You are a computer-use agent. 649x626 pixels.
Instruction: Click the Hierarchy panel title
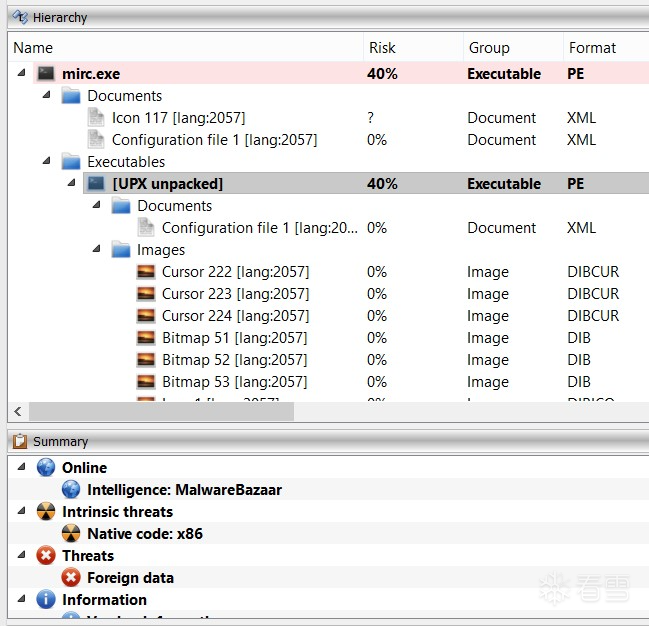(60, 17)
